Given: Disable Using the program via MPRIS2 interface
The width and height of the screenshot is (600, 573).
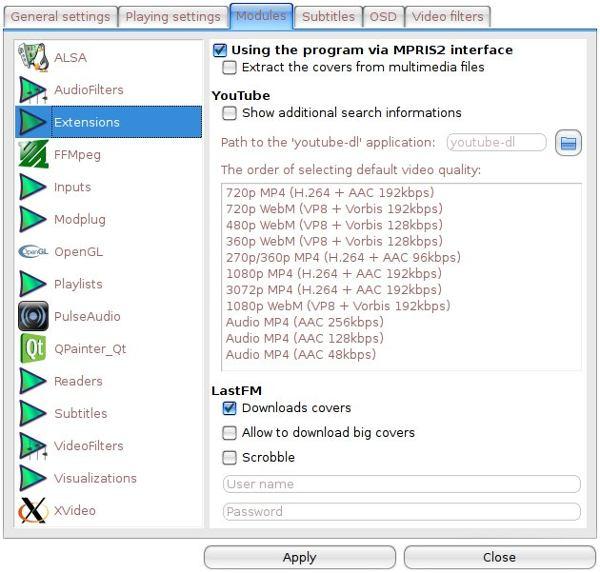Looking at the screenshot, I should tap(220, 50).
